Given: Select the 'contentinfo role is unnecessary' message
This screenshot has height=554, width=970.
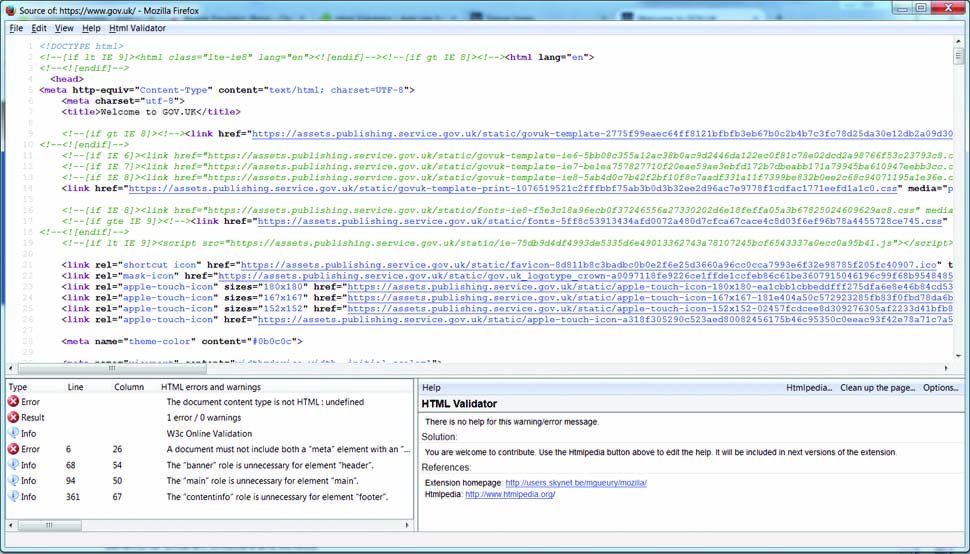Looking at the screenshot, I should click(x=277, y=496).
